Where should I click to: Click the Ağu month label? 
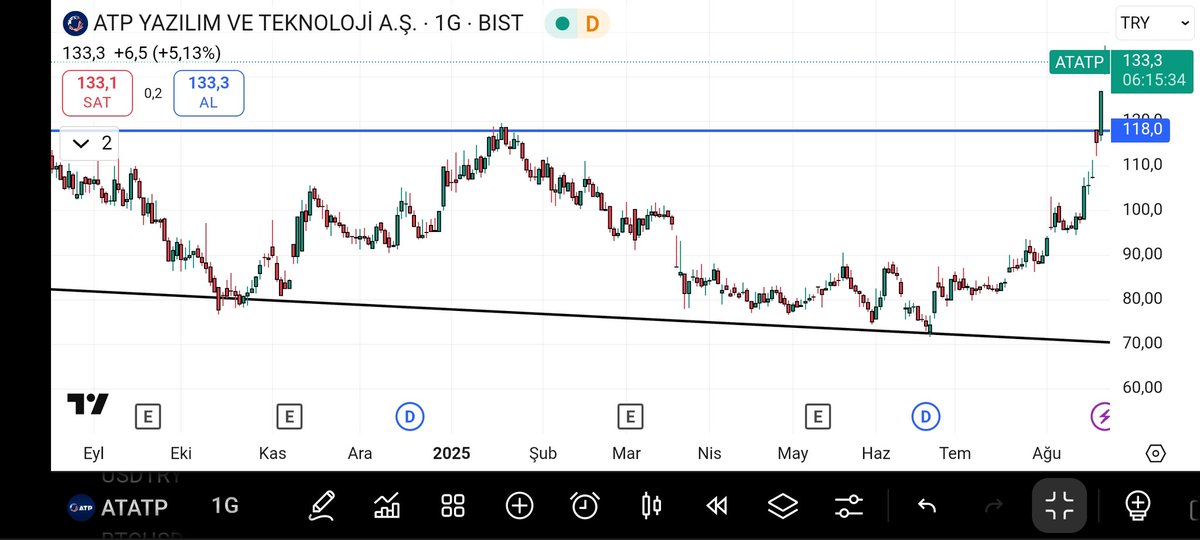pos(1046,454)
